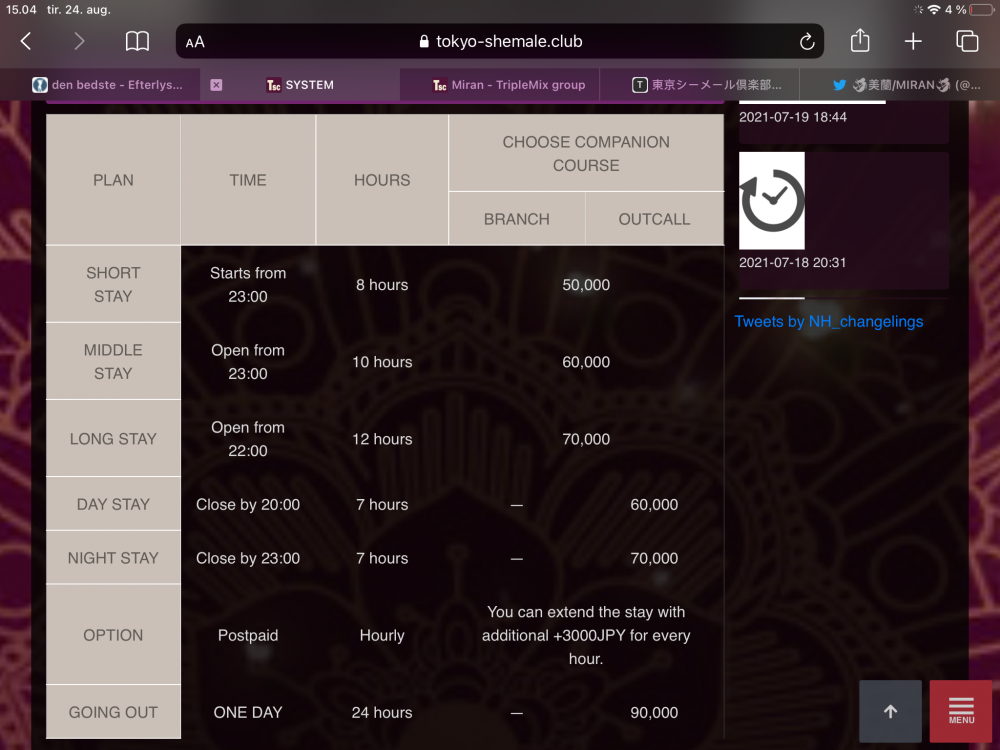Switch to the den bedste tab
The height and width of the screenshot is (750, 1000).
108,85
